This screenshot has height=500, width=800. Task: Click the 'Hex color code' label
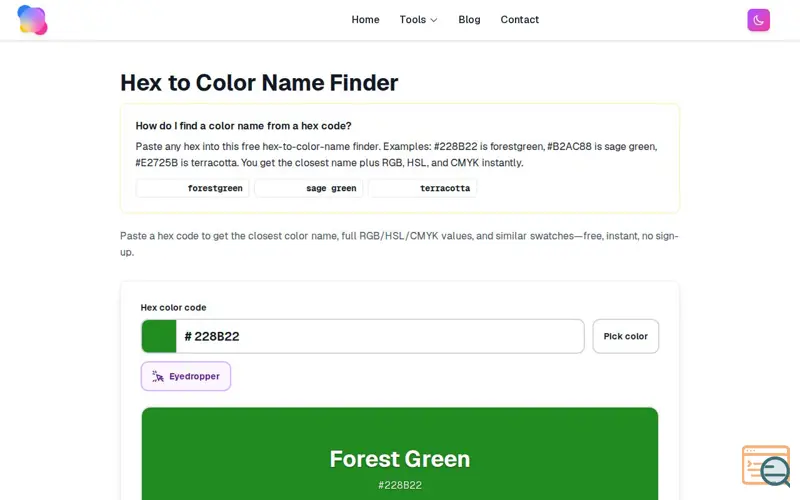tap(173, 308)
